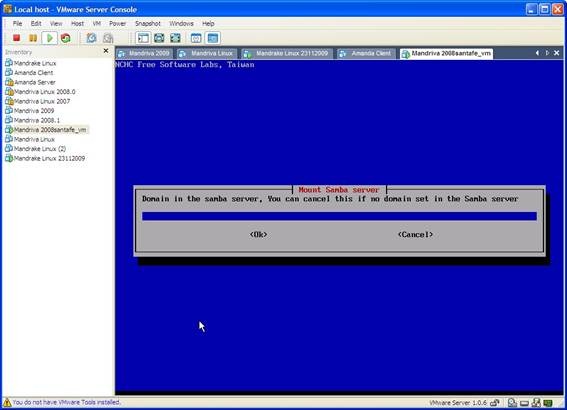The image size is (567, 410).
Task: Click the green Power On play button
Action: (50, 38)
